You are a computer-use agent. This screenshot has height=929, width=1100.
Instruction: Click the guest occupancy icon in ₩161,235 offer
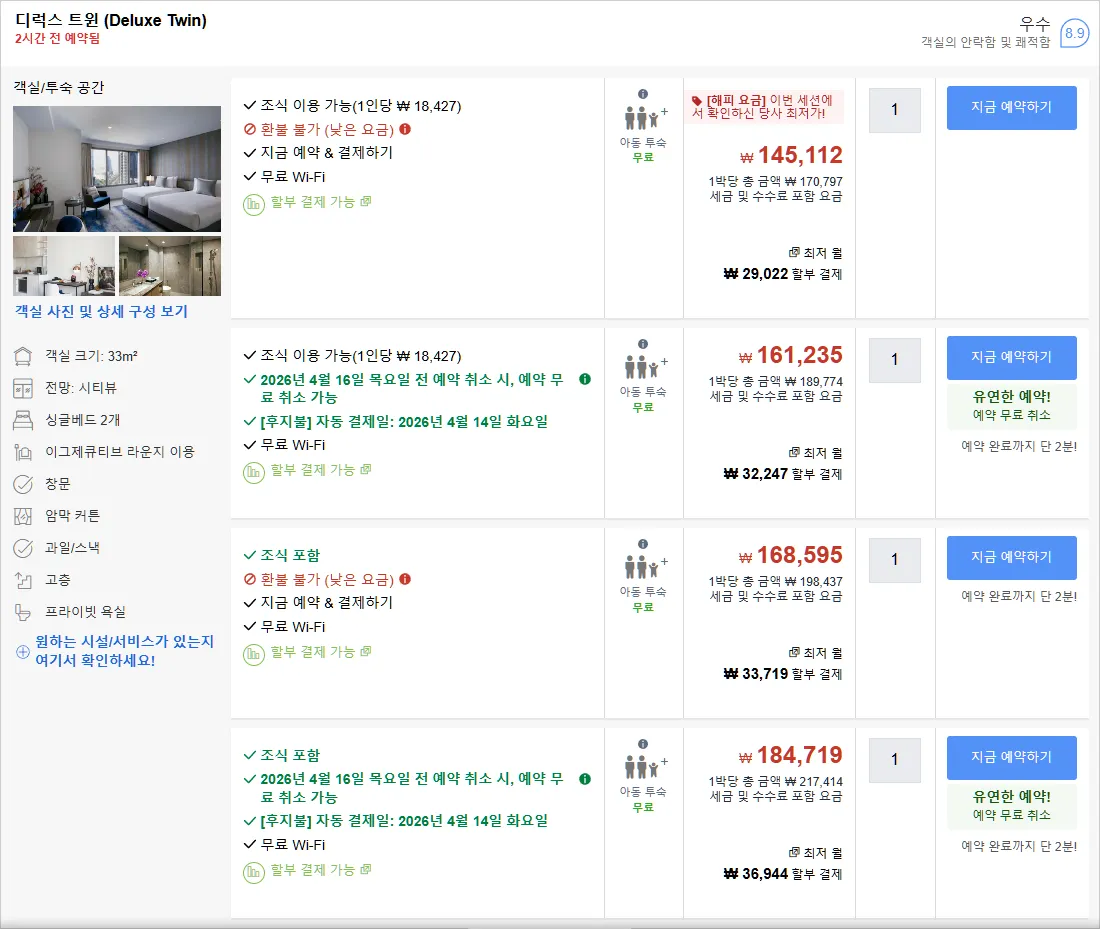pyautogui.click(x=645, y=367)
